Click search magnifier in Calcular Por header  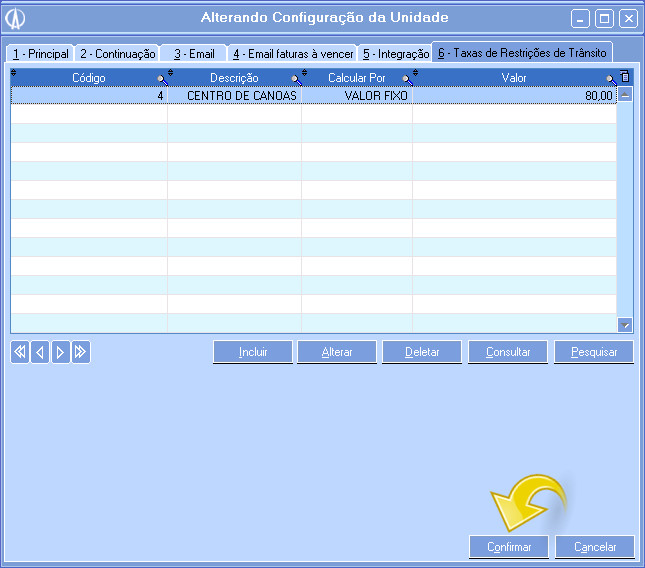pyautogui.click(x=407, y=79)
